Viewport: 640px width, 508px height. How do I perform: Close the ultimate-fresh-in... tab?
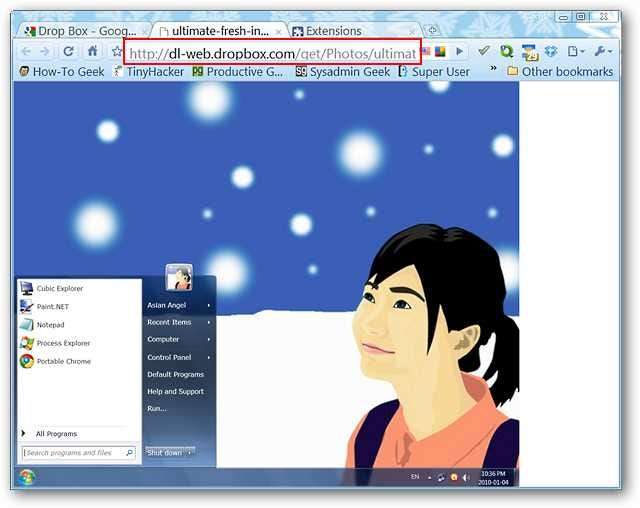pyautogui.click(x=279, y=31)
